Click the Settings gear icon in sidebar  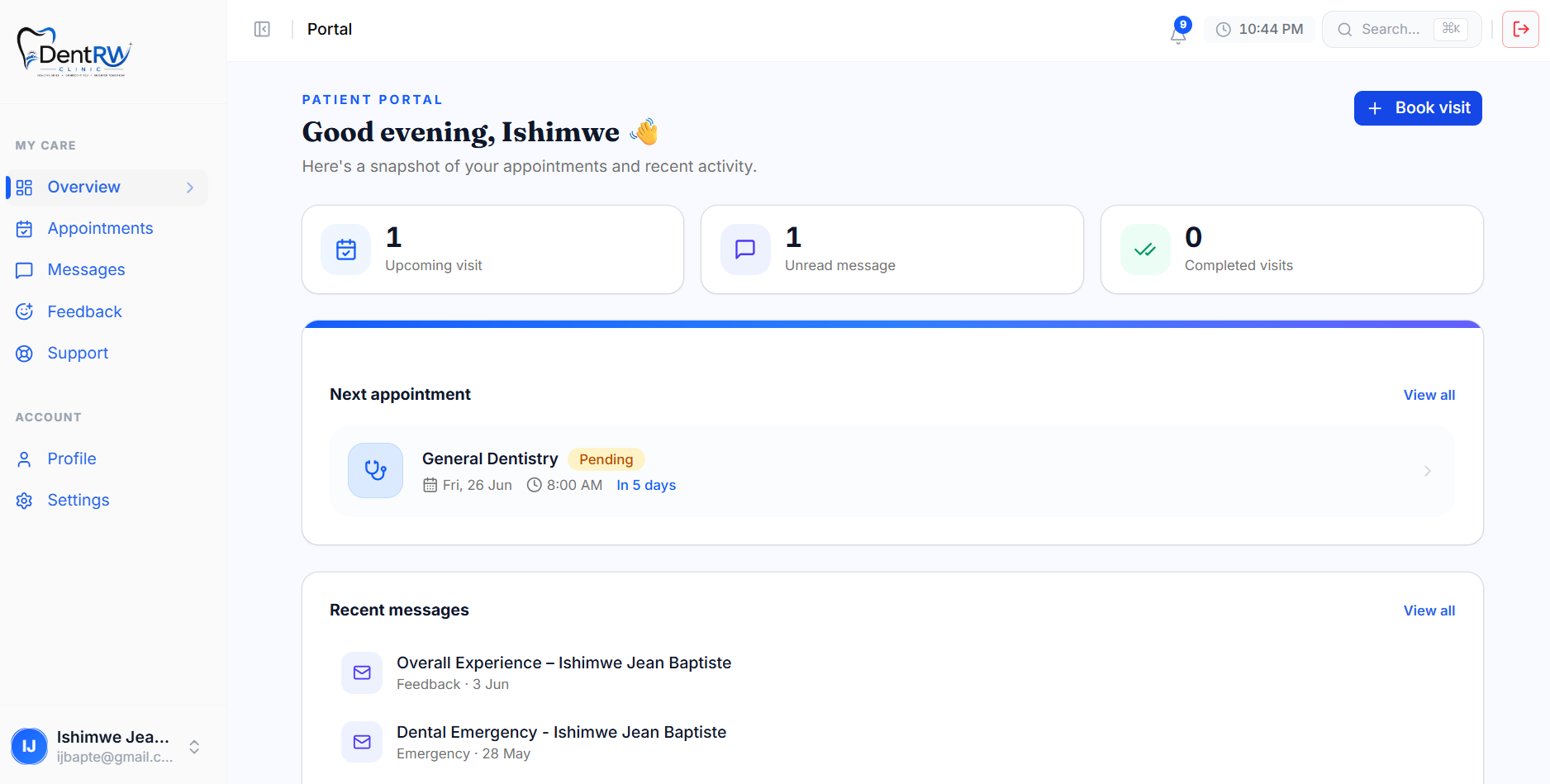[25, 501]
